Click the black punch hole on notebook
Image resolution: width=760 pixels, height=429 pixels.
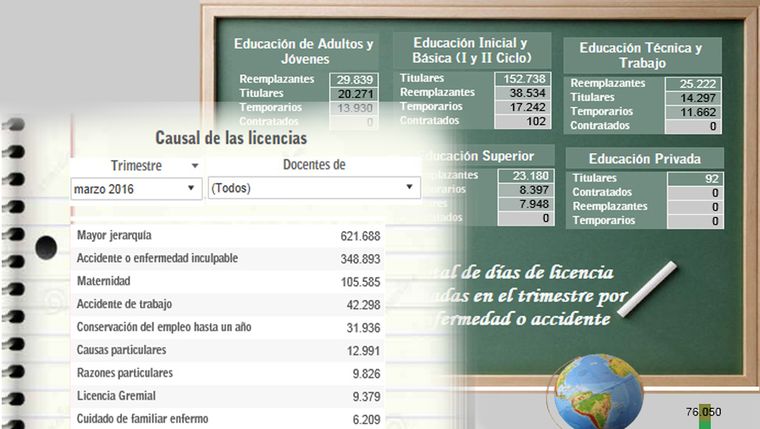46,248
